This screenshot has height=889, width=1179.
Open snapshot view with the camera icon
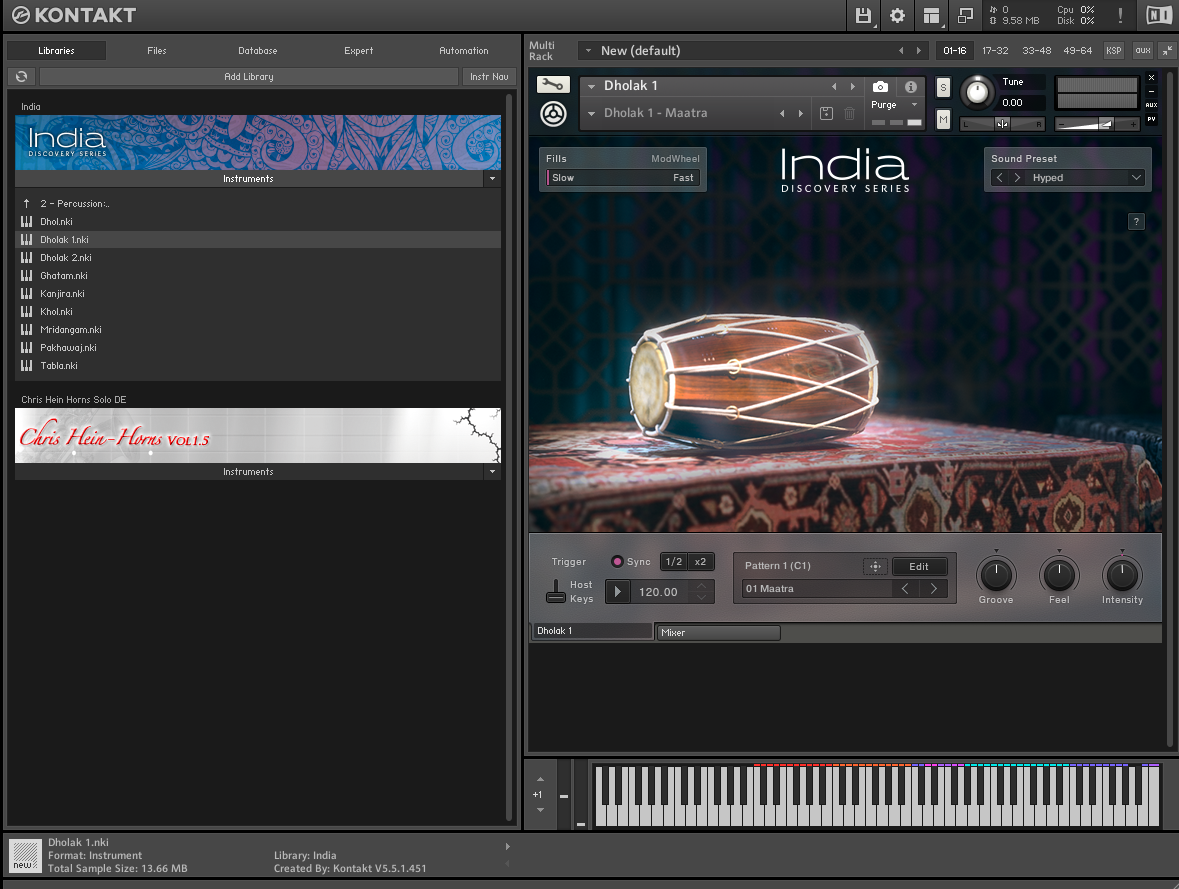coord(880,86)
